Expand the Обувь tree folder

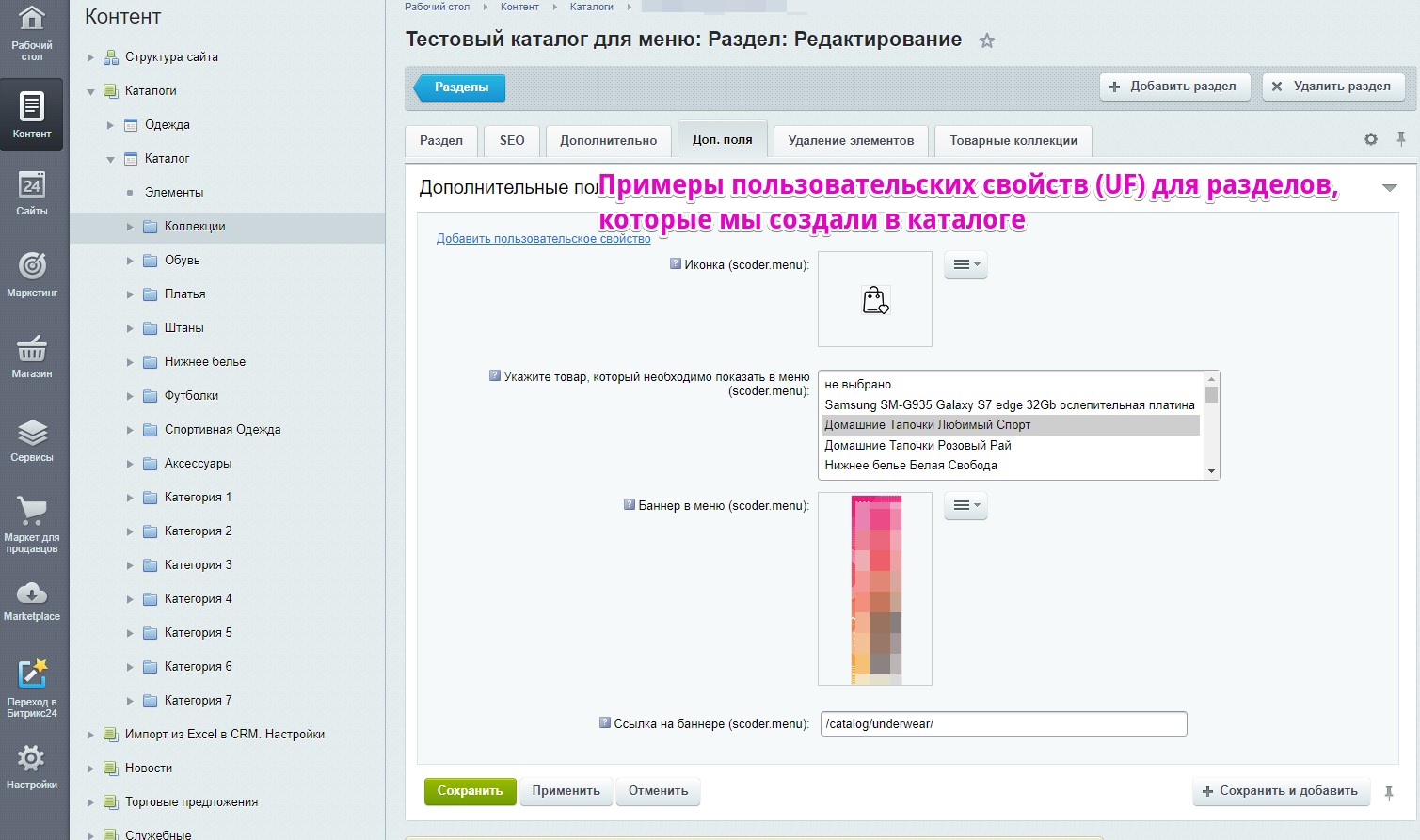[131, 261]
